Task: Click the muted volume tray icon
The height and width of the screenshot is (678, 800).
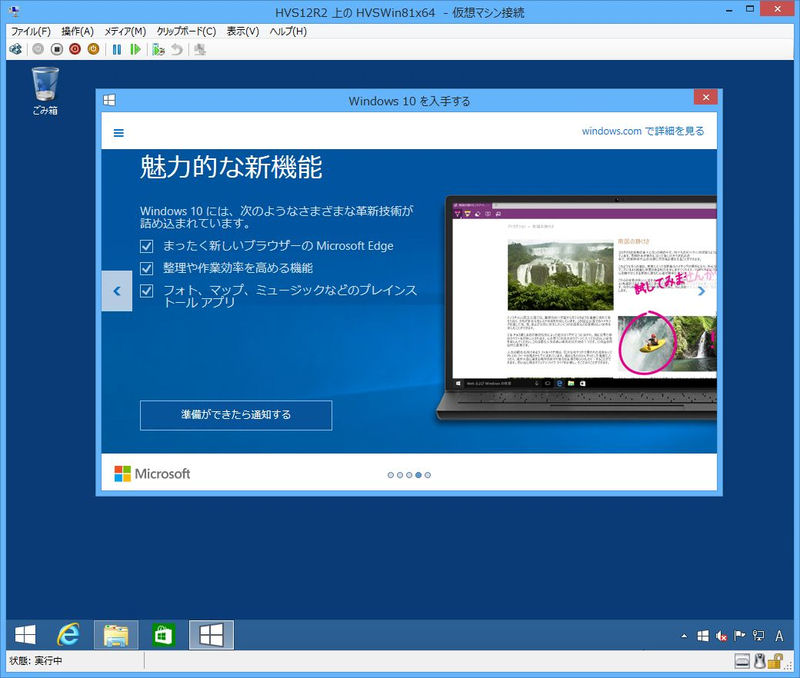Action: pos(721,636)
